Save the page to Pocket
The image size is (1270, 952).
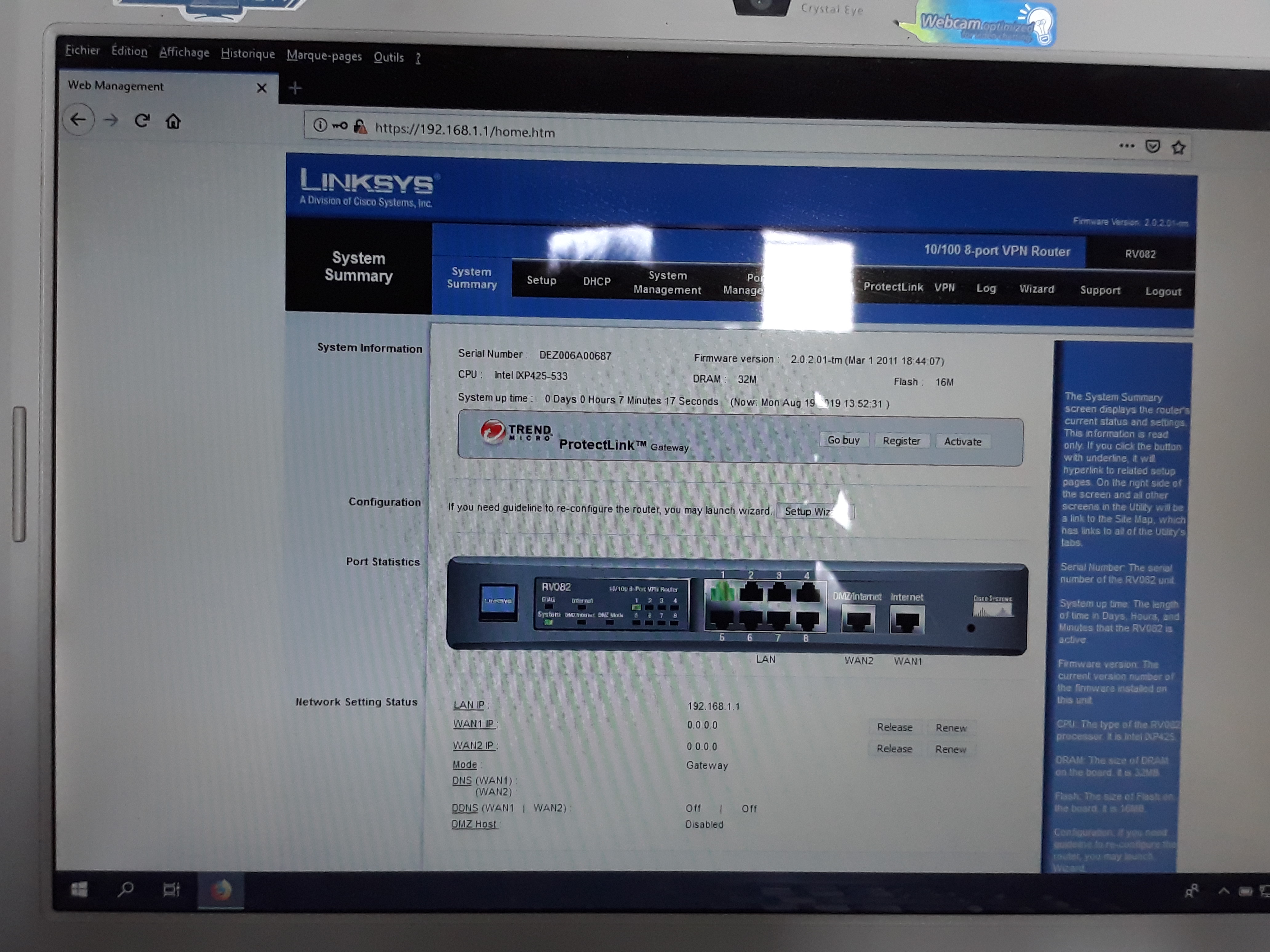(1152, 146)
